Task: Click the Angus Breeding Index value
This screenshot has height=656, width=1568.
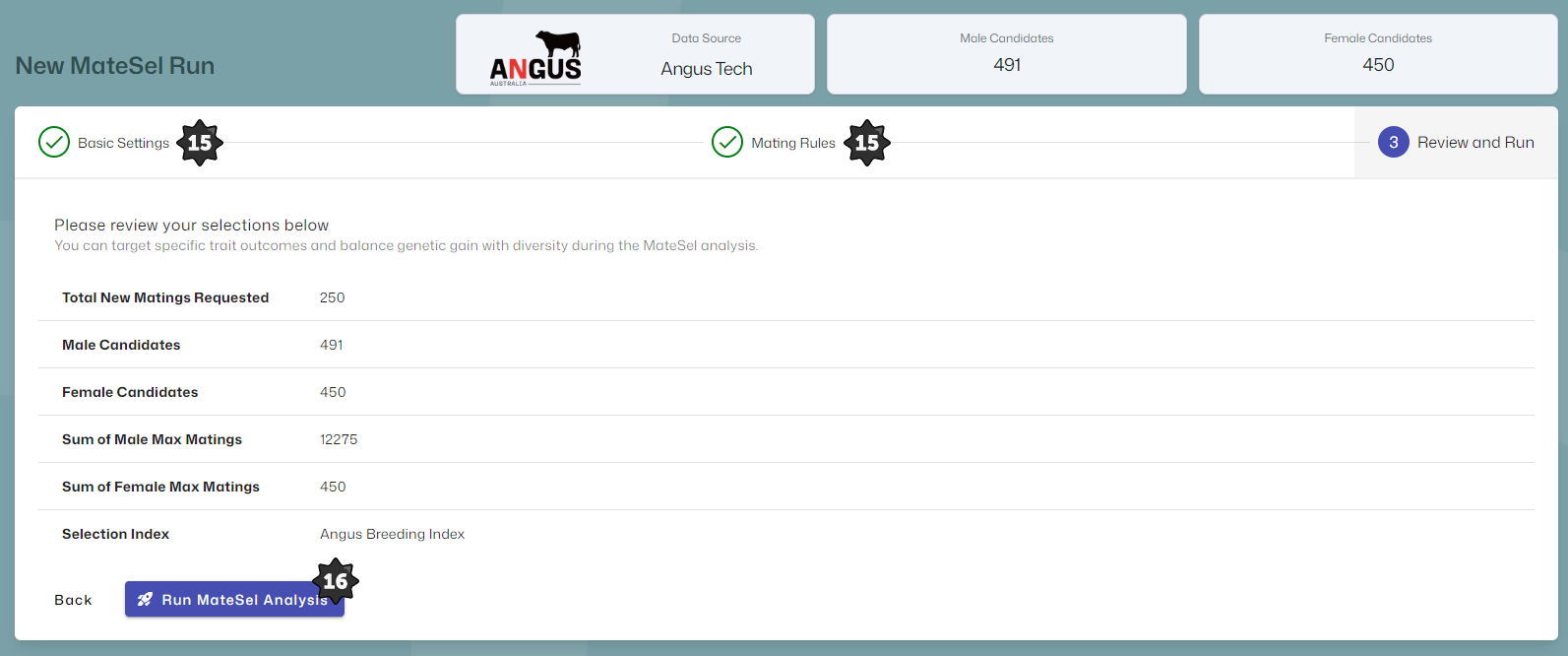Action: [392, 534]
